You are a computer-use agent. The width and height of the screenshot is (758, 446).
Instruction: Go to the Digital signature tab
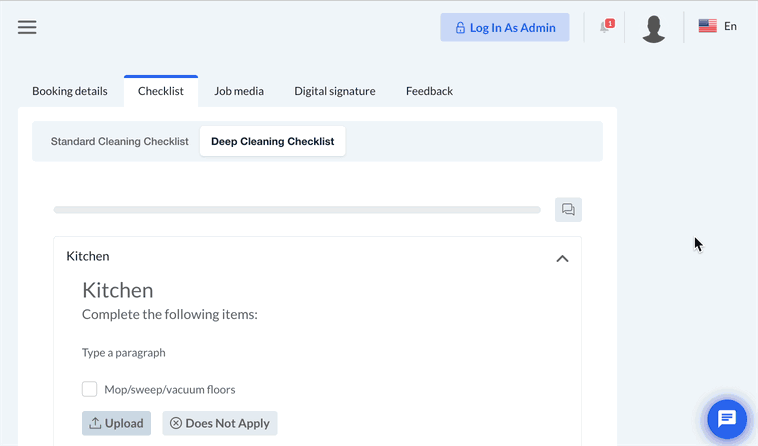(335, 91)
